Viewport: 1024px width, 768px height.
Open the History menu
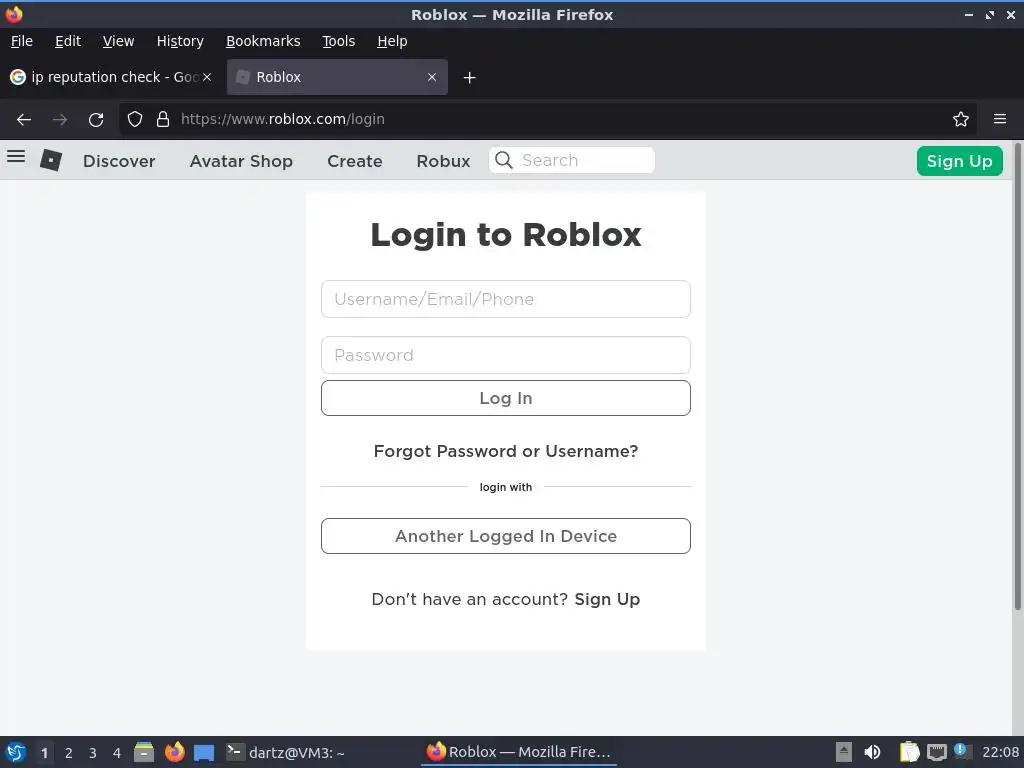(180, 41)
